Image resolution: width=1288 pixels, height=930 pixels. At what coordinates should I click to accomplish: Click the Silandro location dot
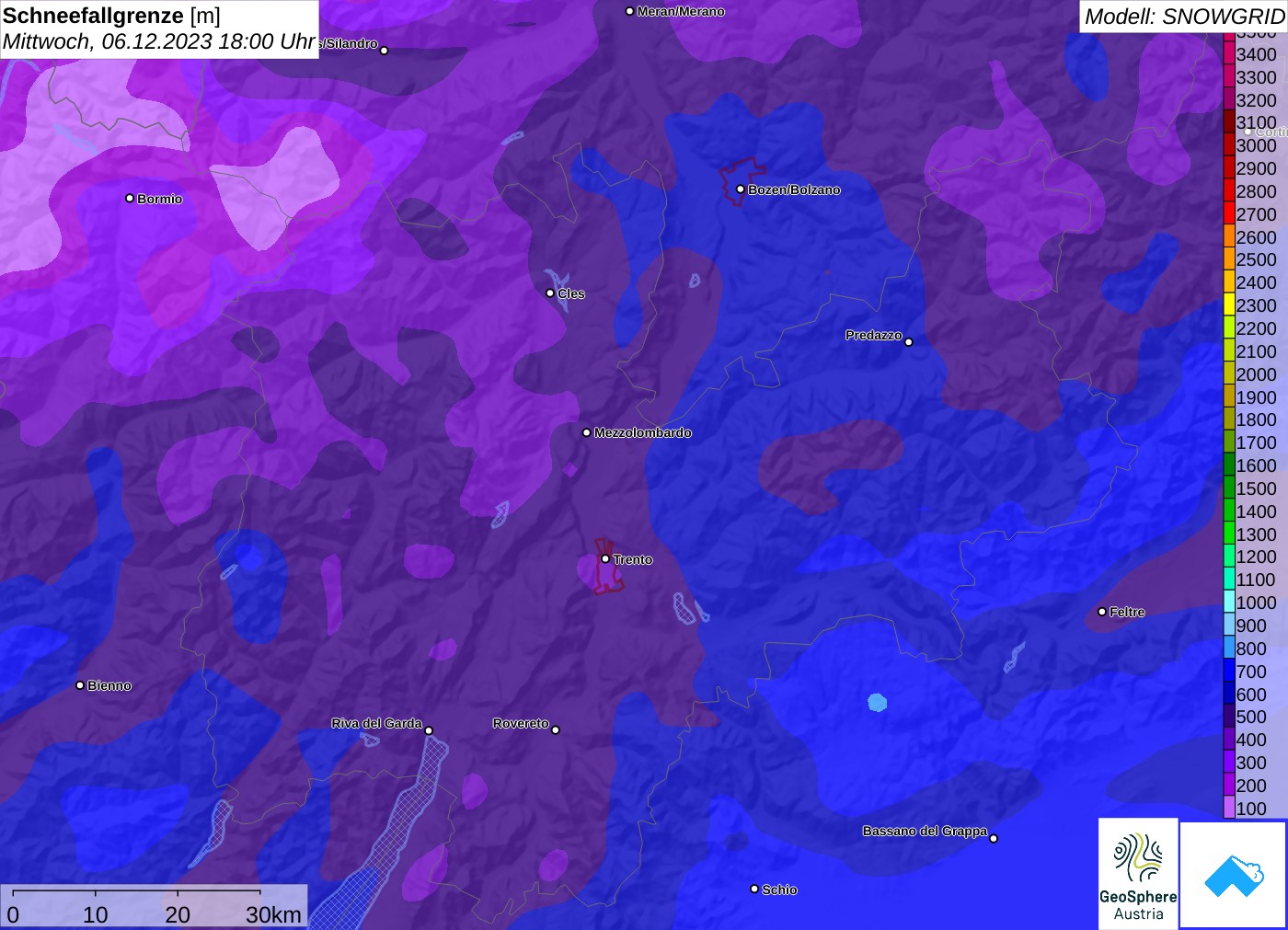pyautogui.click(x=385, y=51)
